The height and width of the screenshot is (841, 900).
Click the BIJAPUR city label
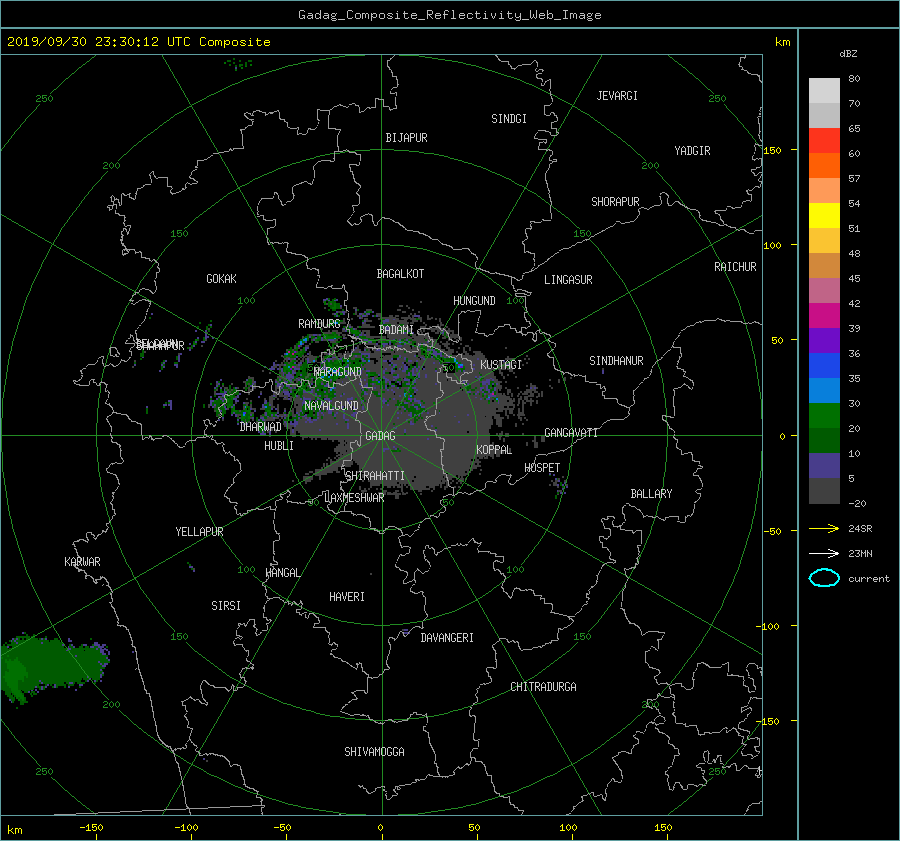tap(406, 138)
